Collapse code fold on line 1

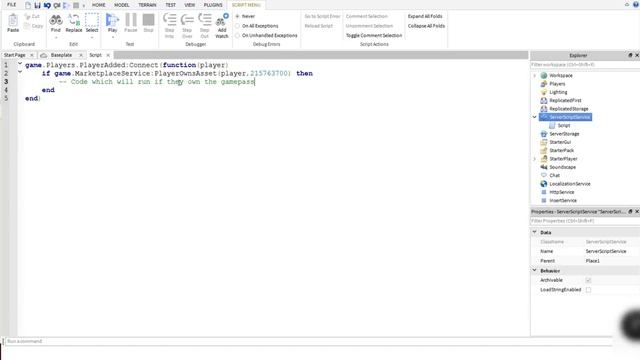click(x=20, y=64)
